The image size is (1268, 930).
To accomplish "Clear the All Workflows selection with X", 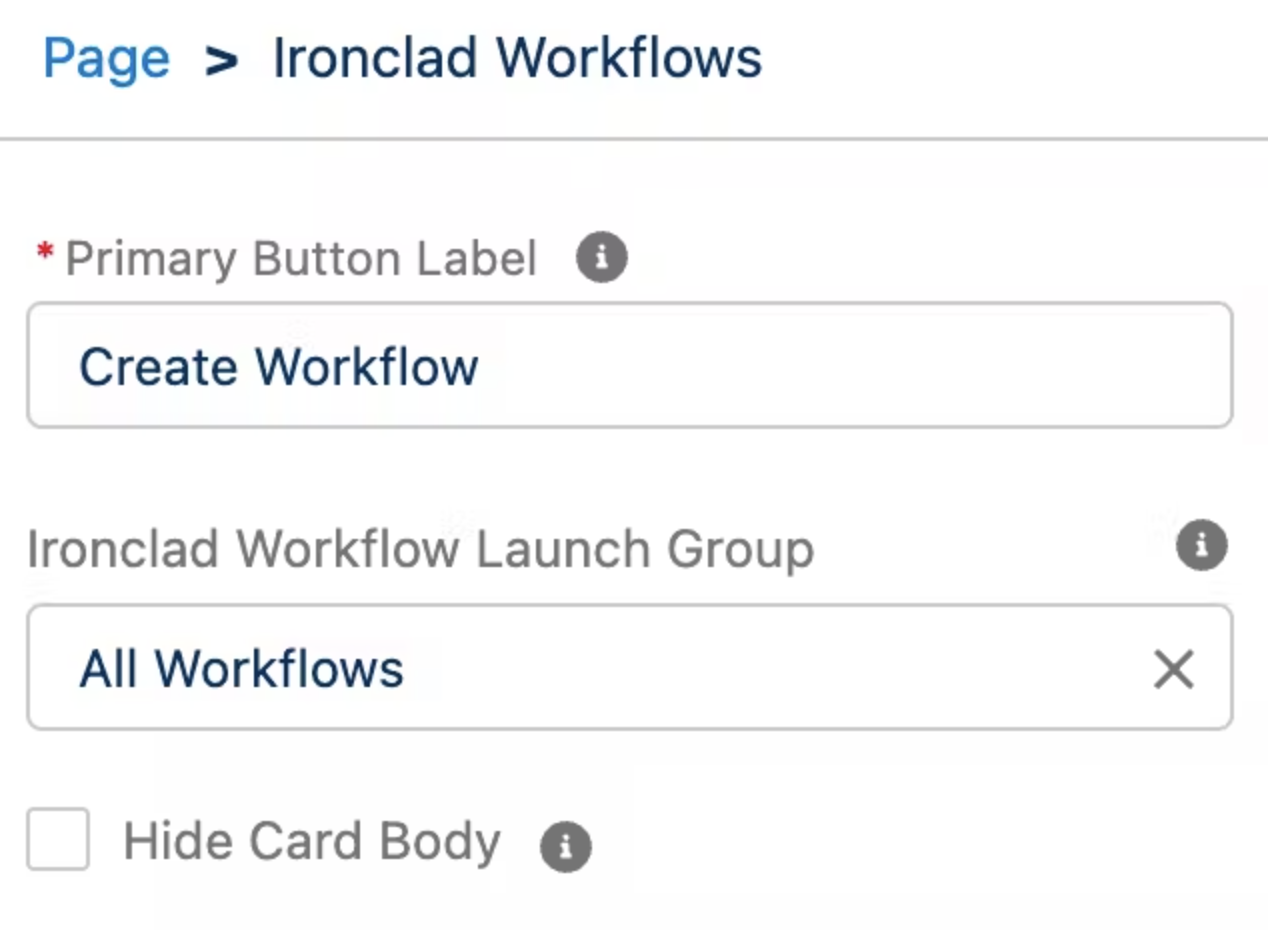I will point(1174,669).
